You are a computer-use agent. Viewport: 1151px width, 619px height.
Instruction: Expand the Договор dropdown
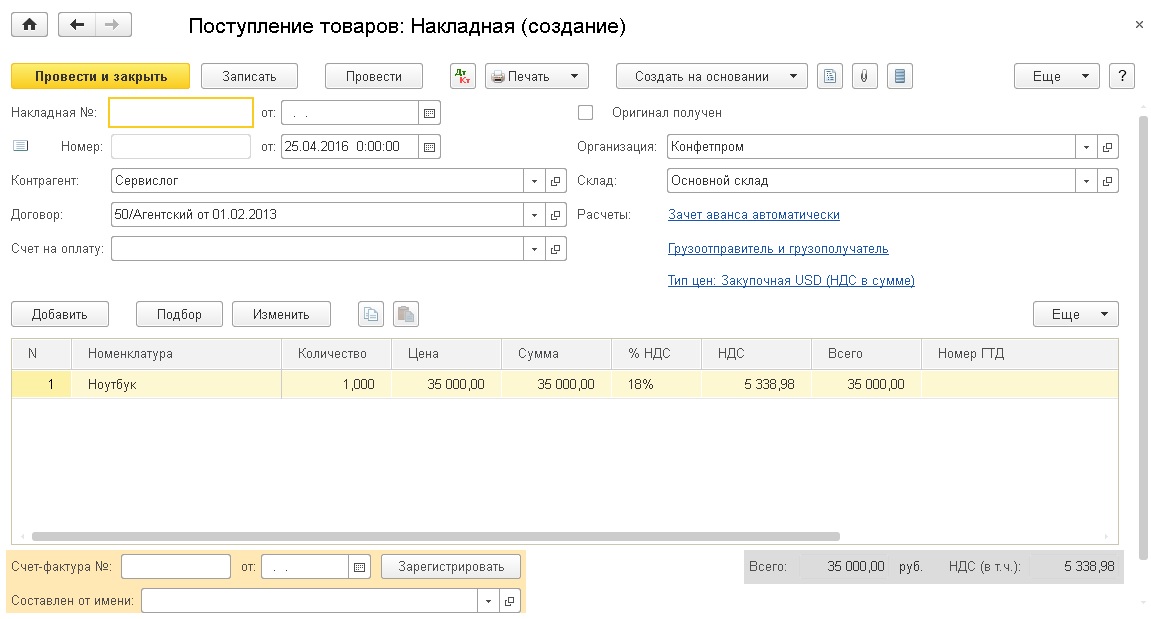click(534, 214)
